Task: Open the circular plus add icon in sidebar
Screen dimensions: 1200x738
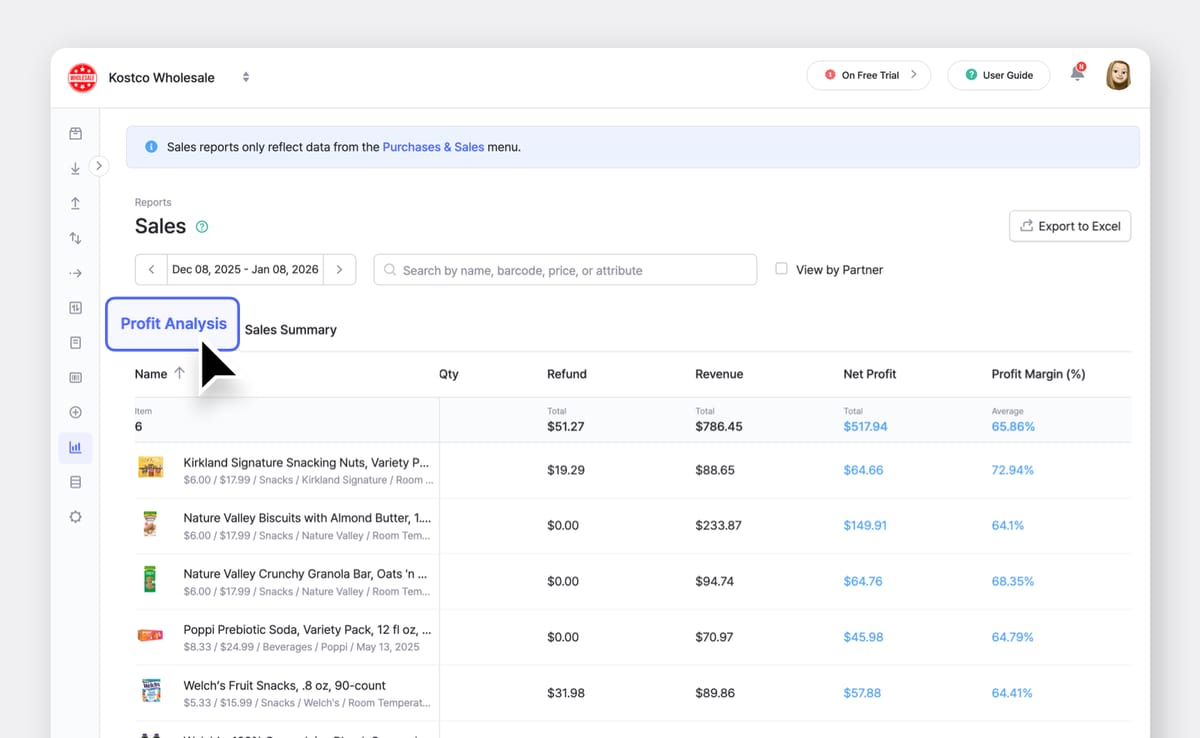Action: (75, 411)
